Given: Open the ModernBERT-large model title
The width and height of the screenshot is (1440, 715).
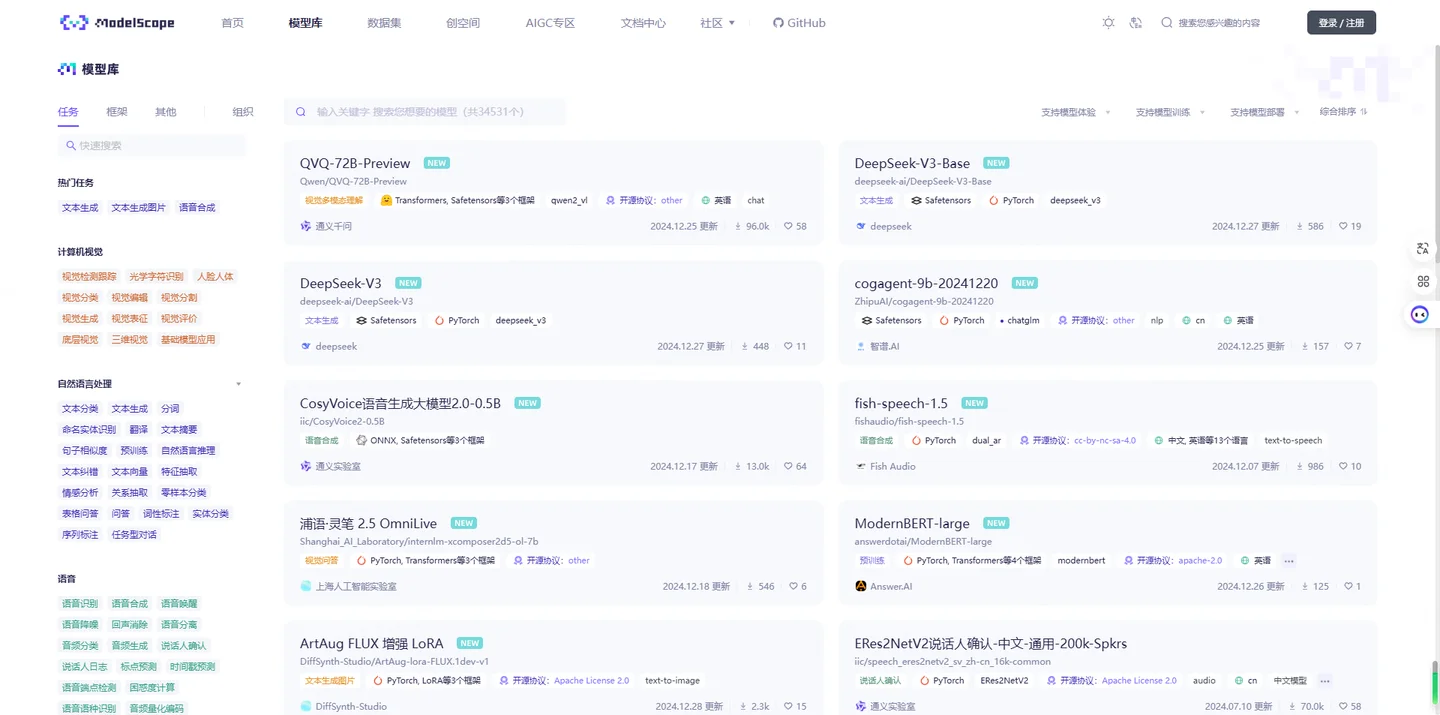Looking at the screenshot, I should coord(912,523).
